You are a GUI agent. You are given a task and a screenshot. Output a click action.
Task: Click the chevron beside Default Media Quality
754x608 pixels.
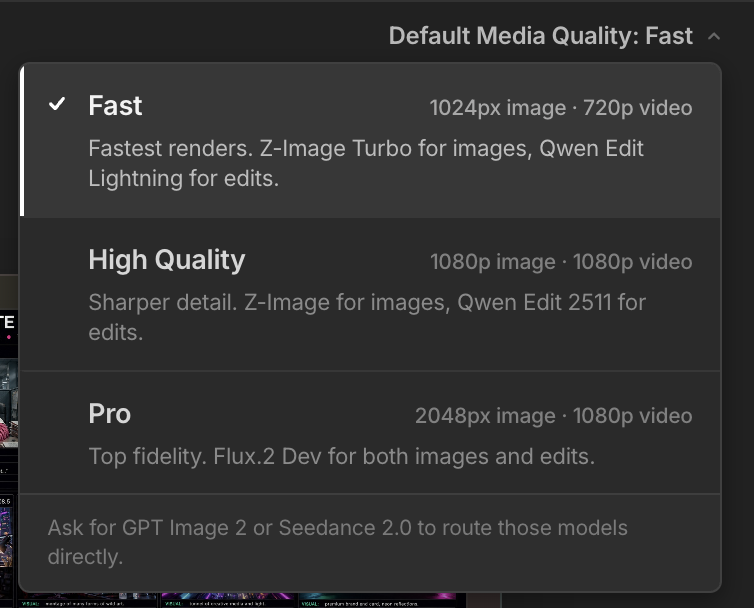coord(714,37)
